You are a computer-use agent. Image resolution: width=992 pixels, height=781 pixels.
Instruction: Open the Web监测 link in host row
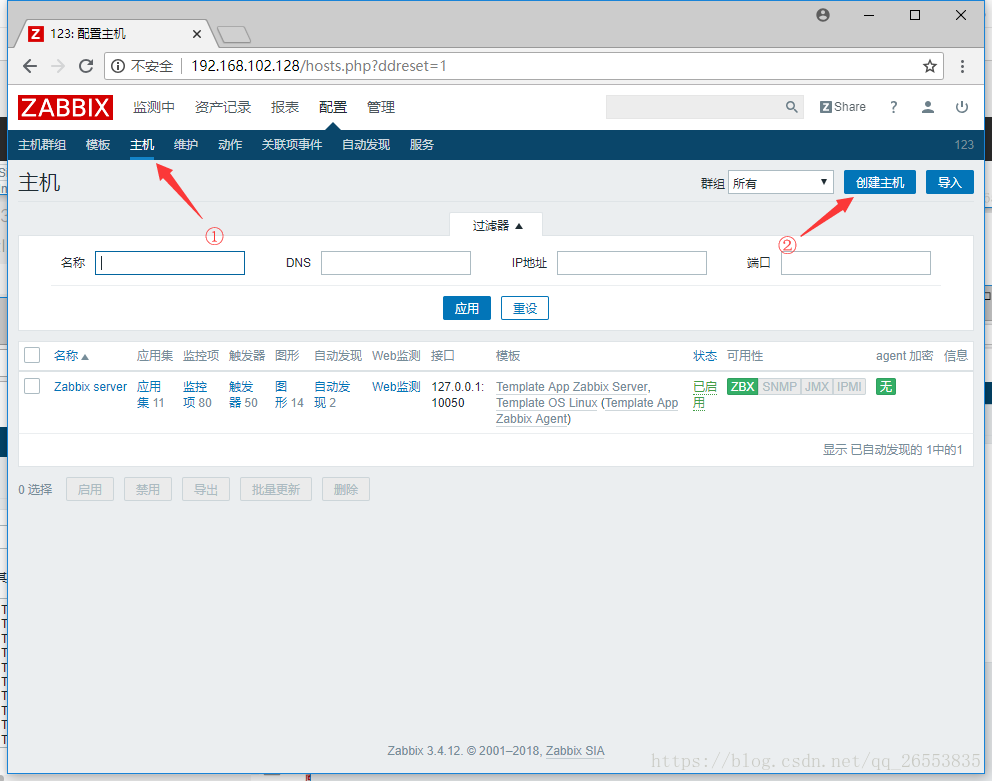click(396, 387)
